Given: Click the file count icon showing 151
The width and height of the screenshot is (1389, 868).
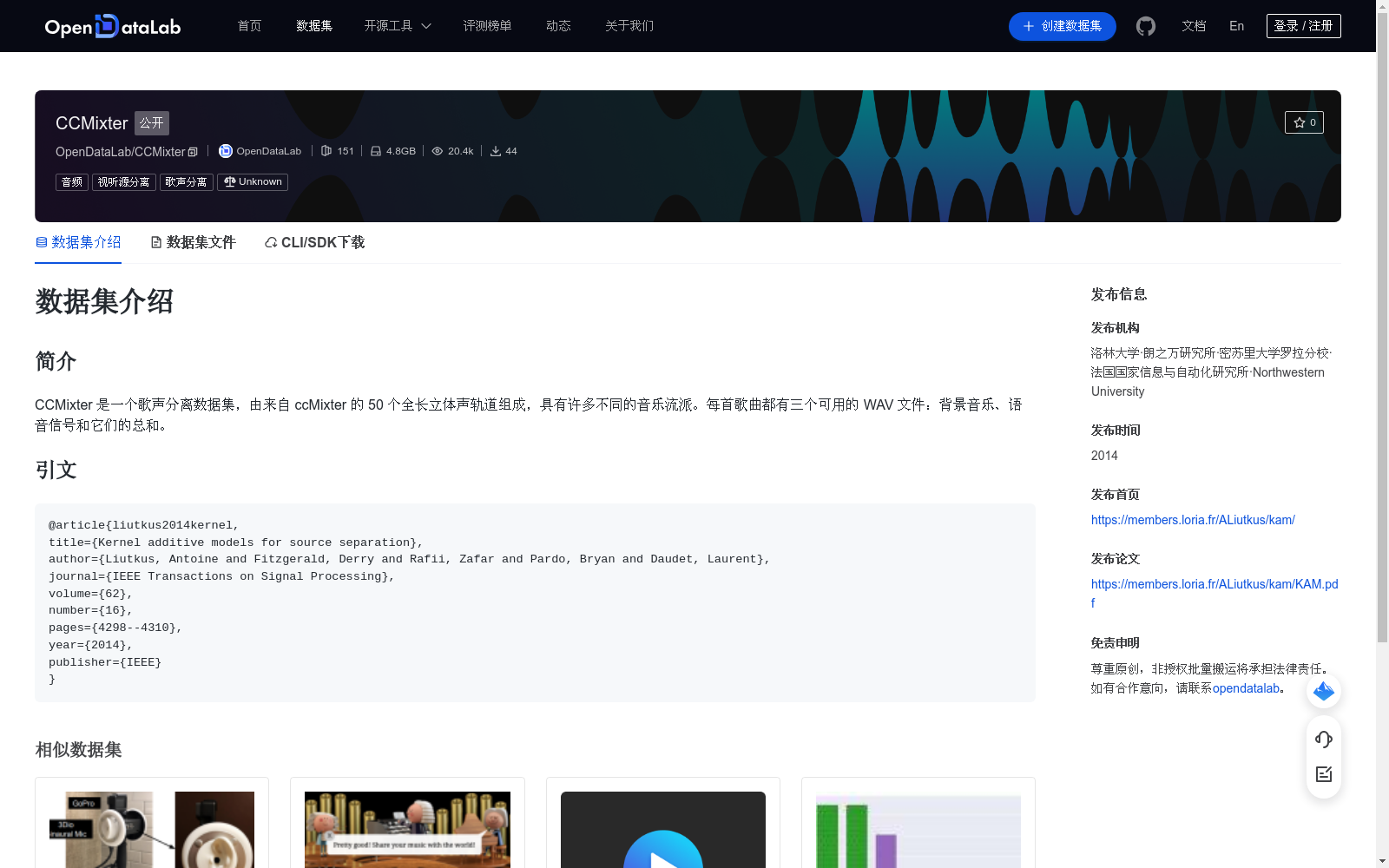Looking at the screenshot, I should pyautogui.click(x=326, y=151).
